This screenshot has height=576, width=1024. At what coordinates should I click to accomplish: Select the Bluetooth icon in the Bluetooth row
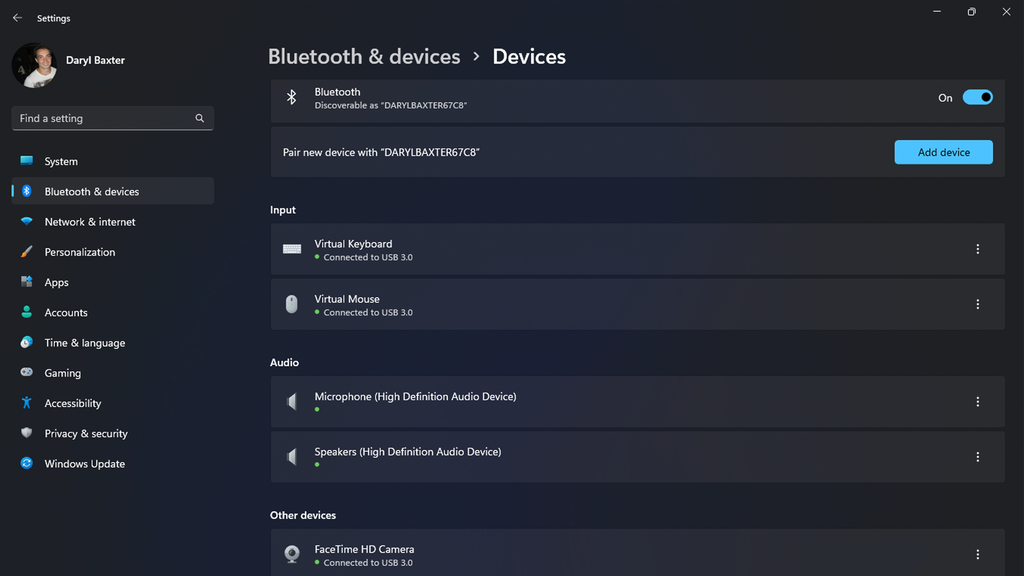point(291,97)
